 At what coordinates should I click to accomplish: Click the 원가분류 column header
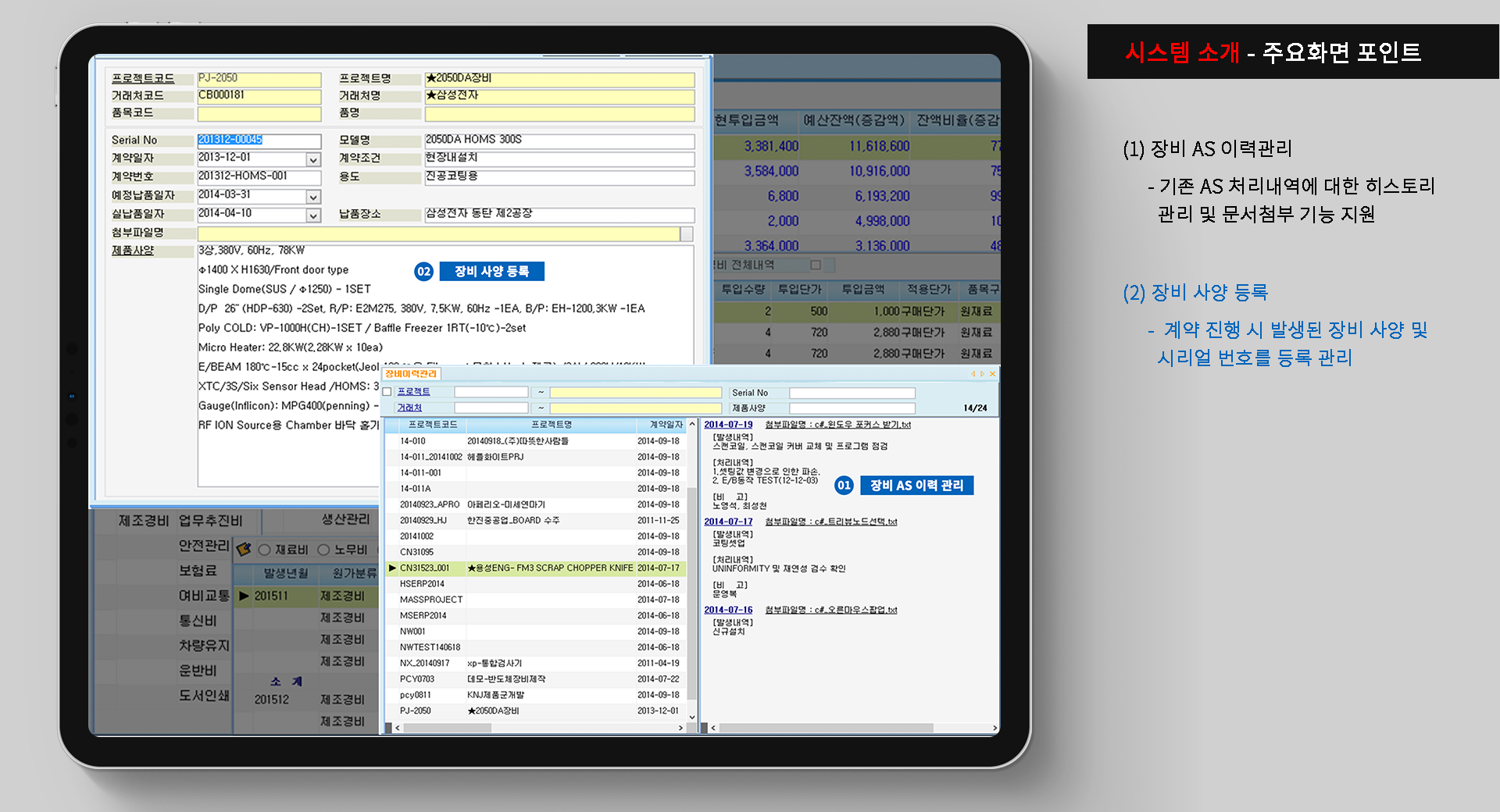pyautogui.click(x=354, y=573)
